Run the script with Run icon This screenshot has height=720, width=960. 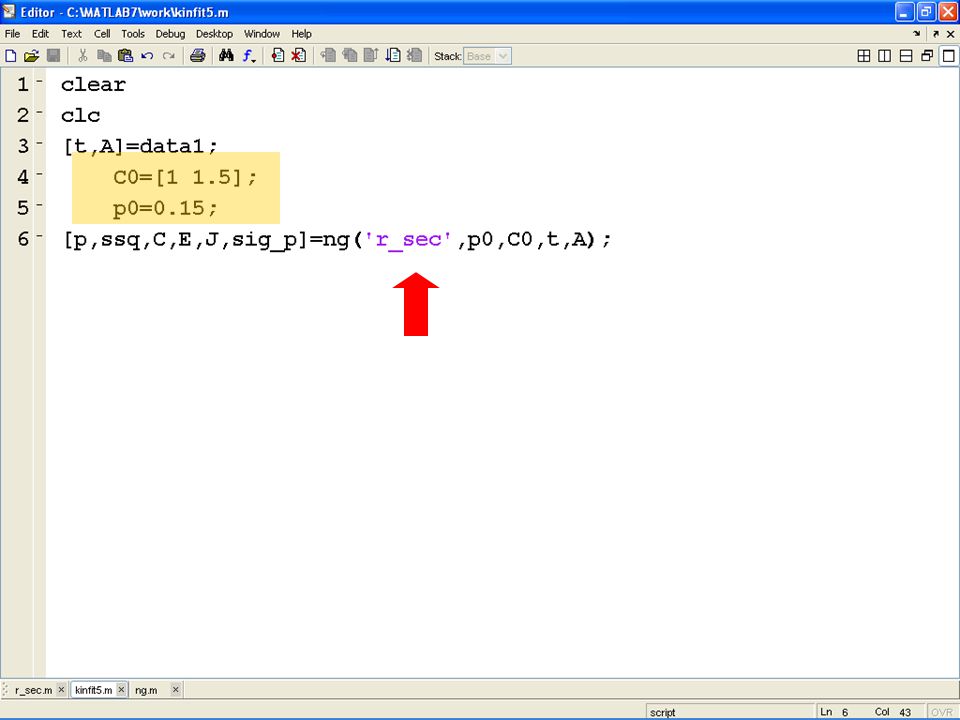coord(392,56)
